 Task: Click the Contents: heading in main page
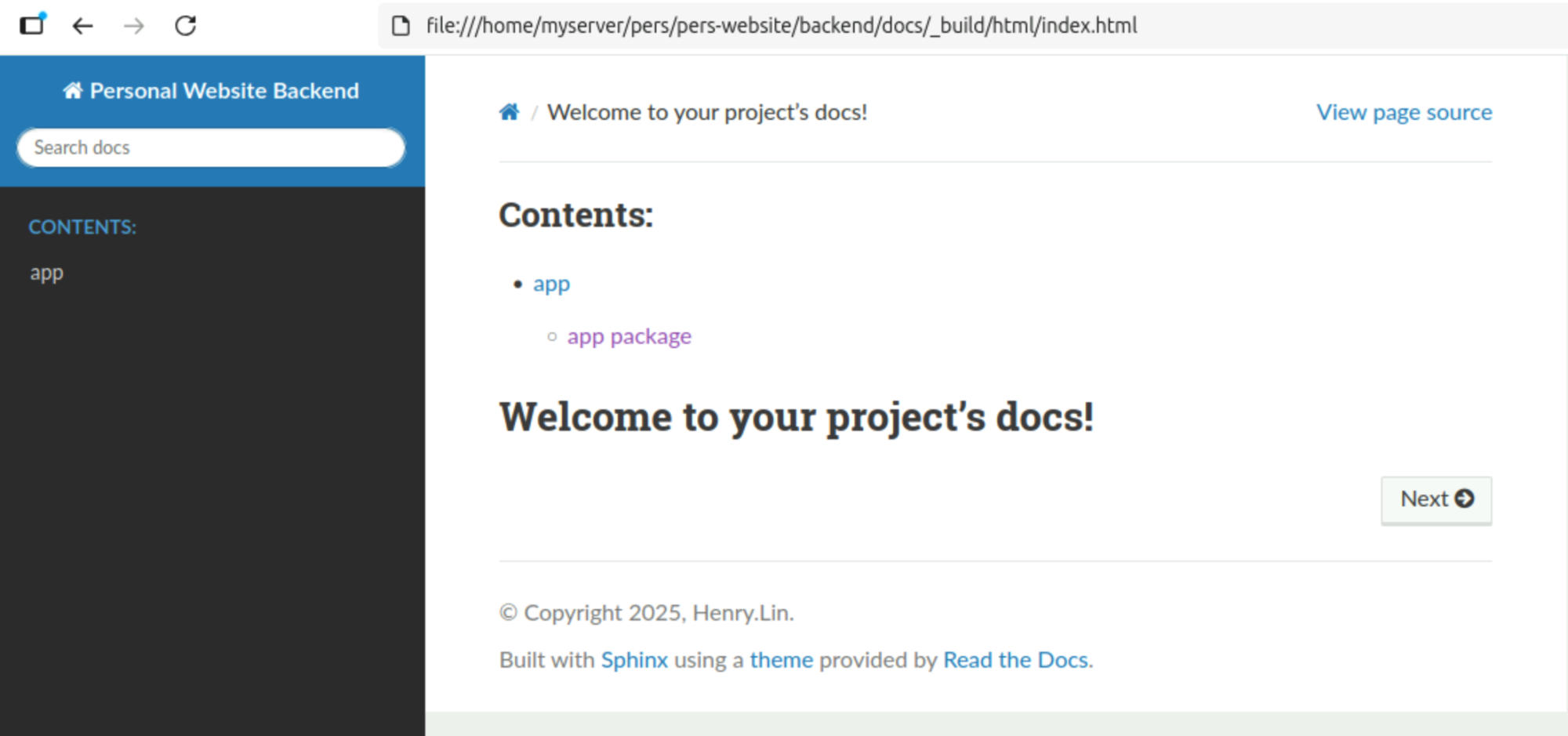click(576, 215)
